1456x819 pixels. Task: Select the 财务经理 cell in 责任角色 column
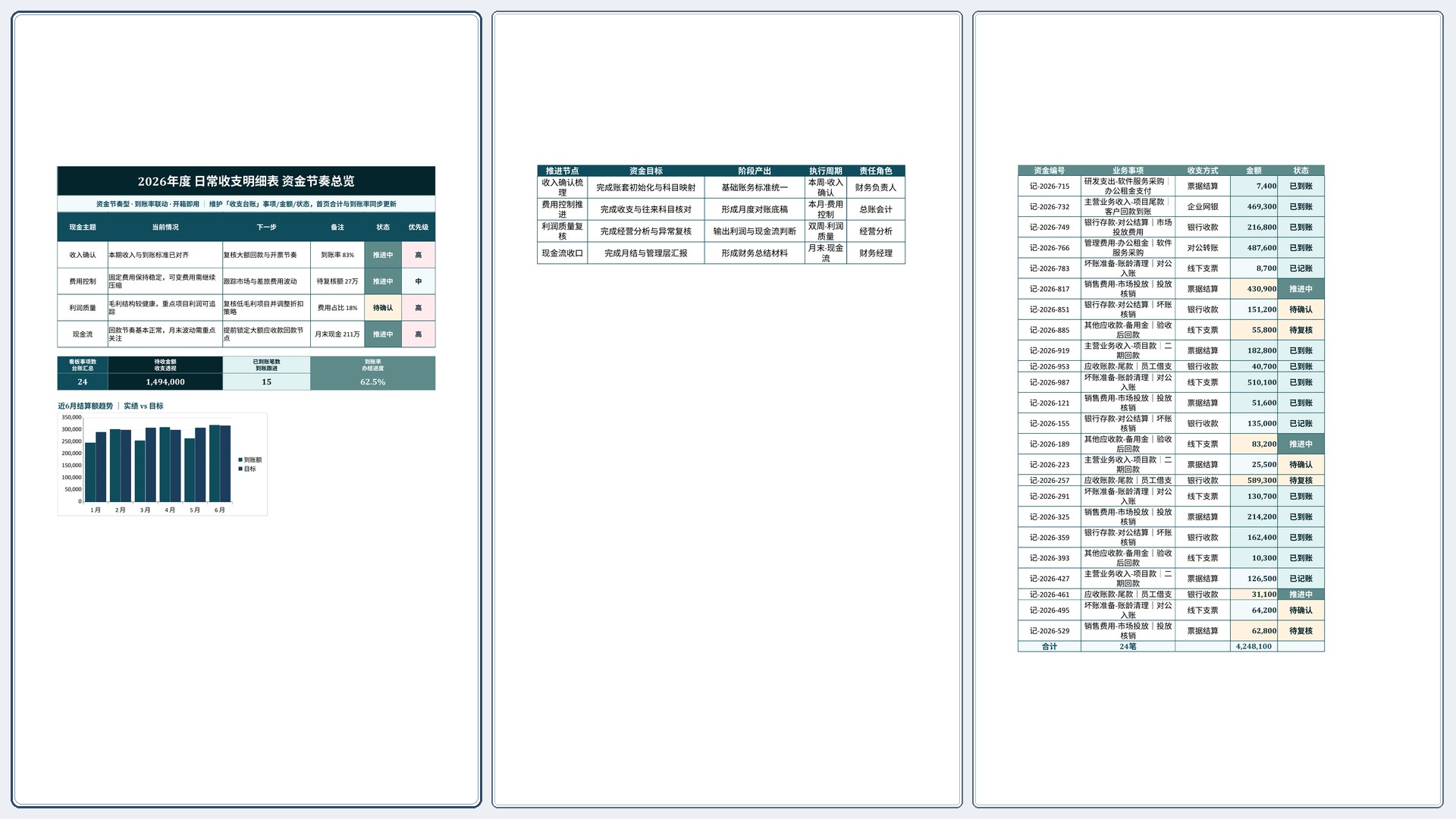point(876,253)
